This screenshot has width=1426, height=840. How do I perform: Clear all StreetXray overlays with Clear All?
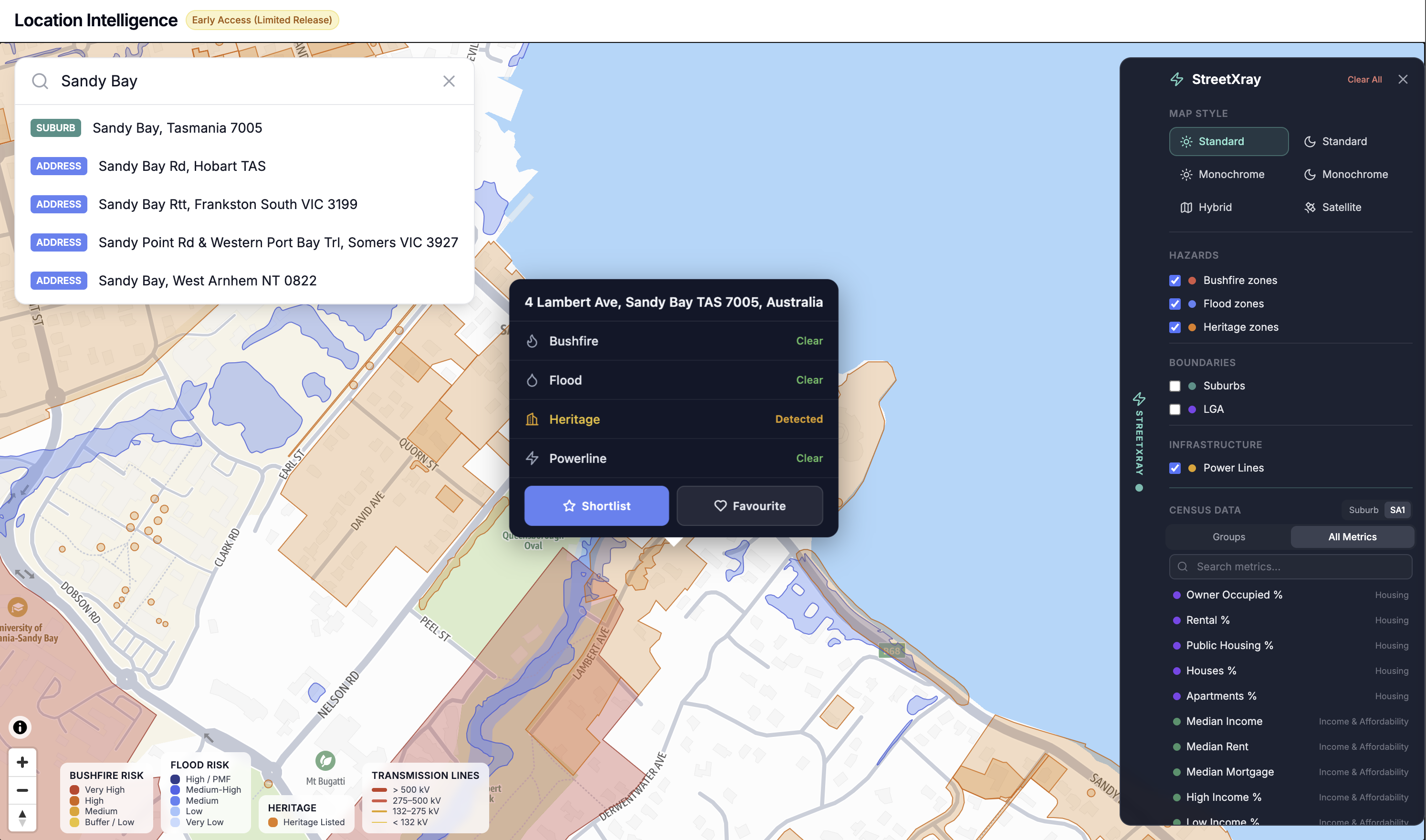pyautogui.click(x=1364, y=79)
